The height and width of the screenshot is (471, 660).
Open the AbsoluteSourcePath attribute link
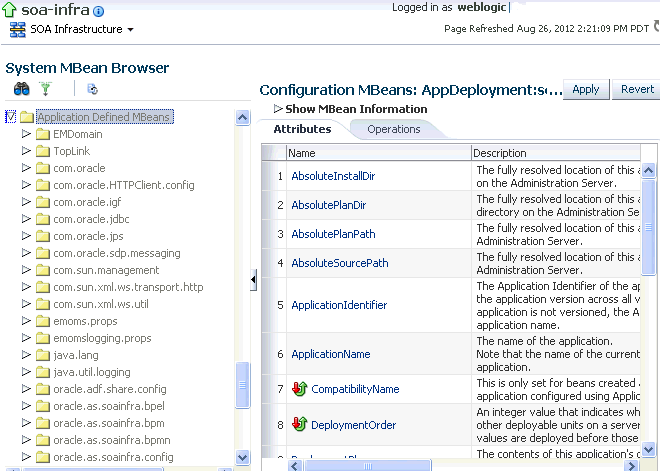340,263
